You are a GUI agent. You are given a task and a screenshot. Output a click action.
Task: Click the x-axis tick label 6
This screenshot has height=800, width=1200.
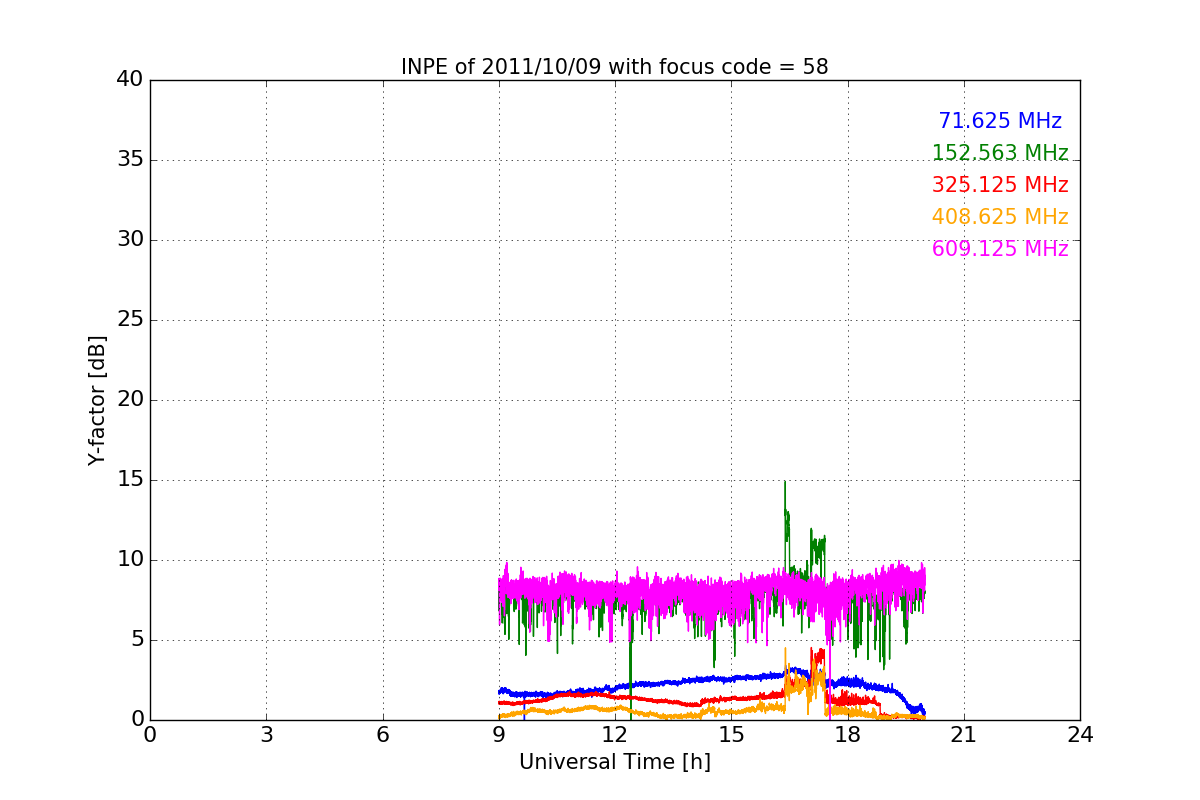pos(382,735)
